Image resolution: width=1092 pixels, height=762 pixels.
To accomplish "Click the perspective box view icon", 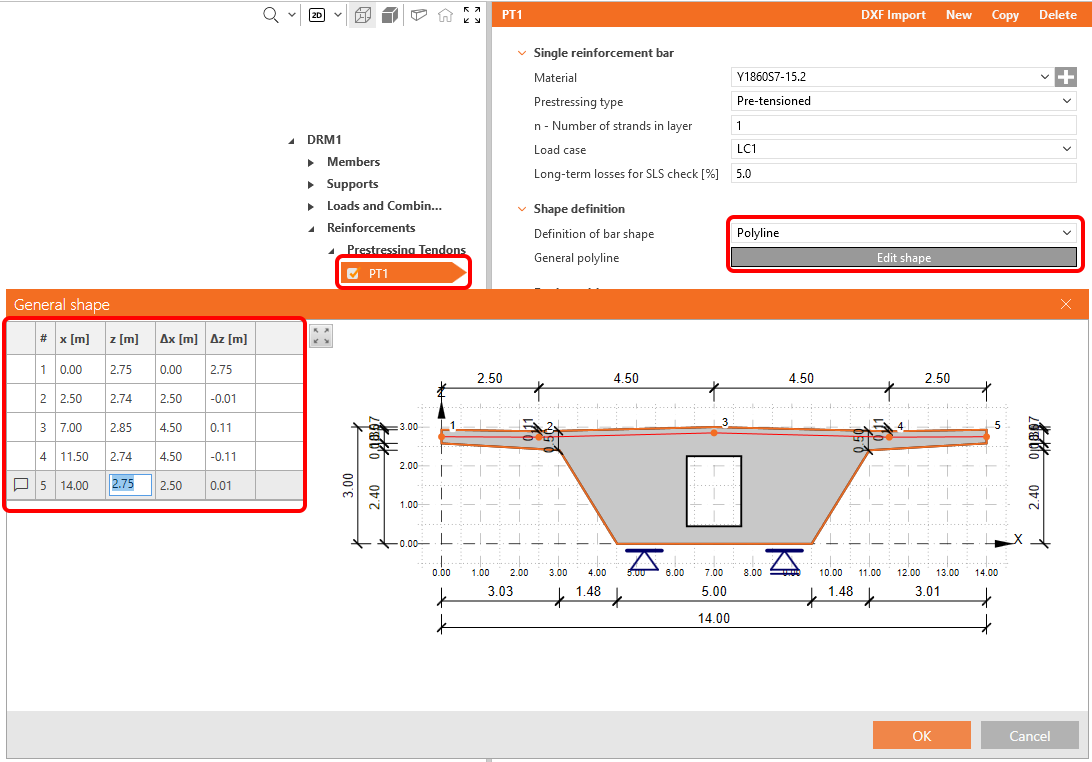I will [x=419, y=15].
